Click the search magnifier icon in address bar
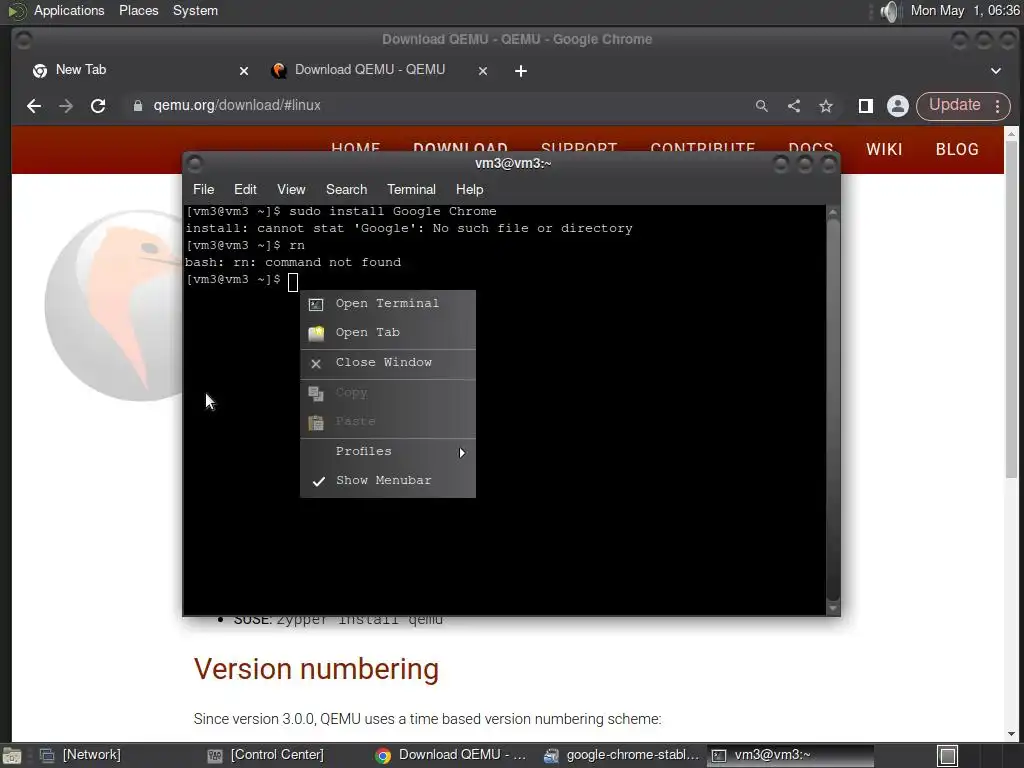 coord(761,106)
